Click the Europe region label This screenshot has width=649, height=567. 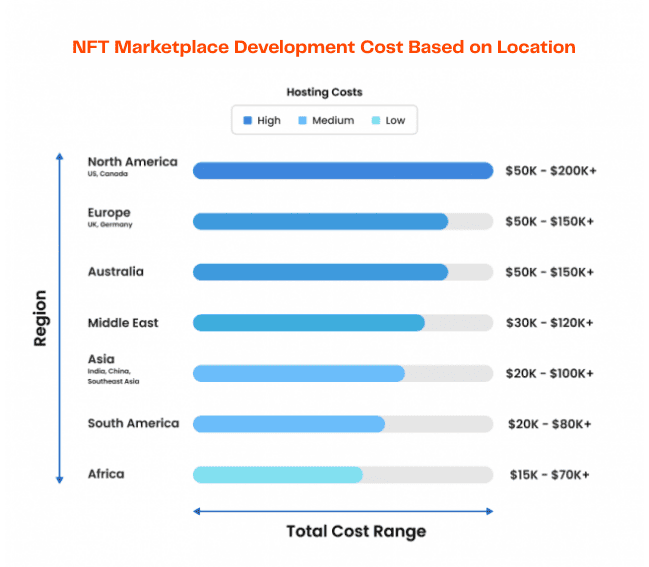point(109,213)
